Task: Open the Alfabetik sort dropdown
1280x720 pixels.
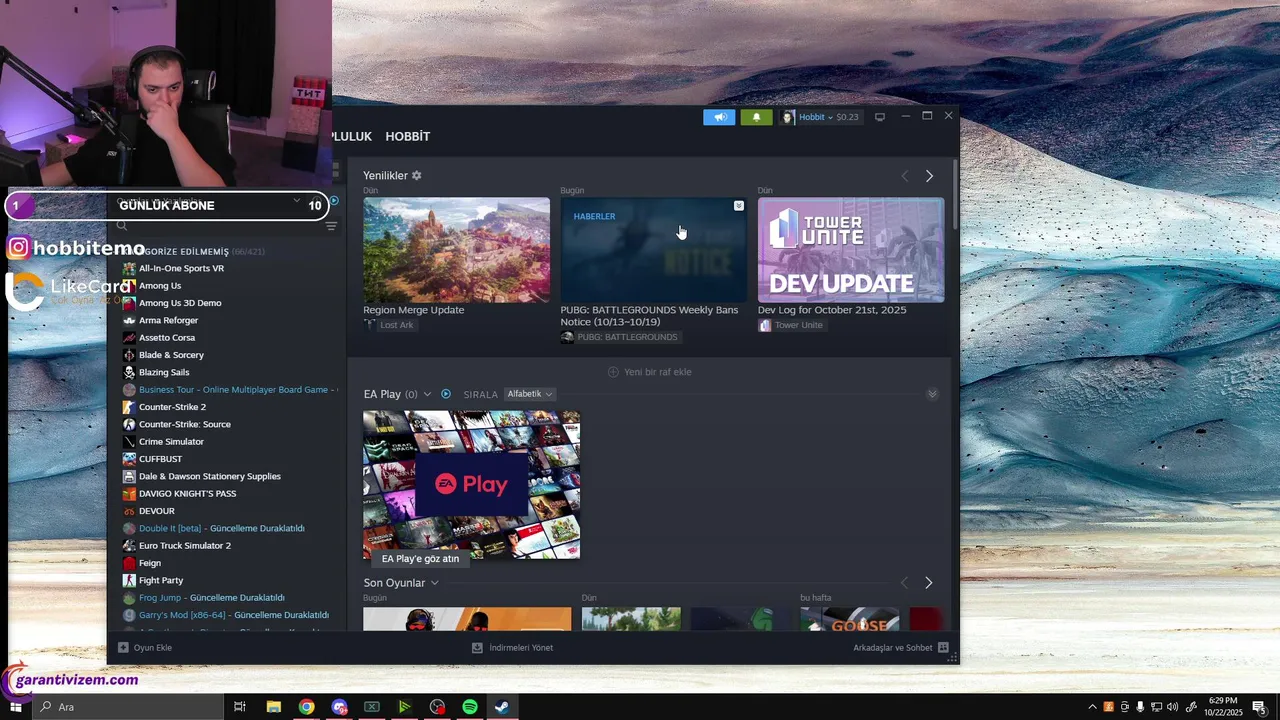Action: [x=530, y=394]
